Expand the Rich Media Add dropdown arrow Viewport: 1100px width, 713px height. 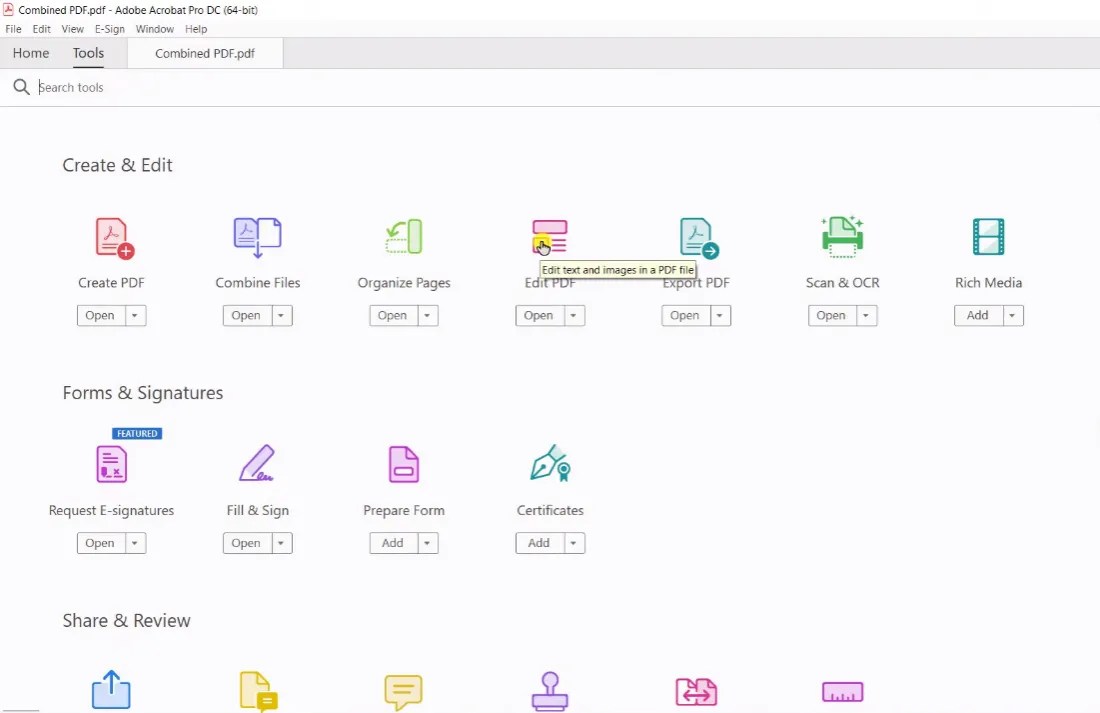click(1014, 315)
